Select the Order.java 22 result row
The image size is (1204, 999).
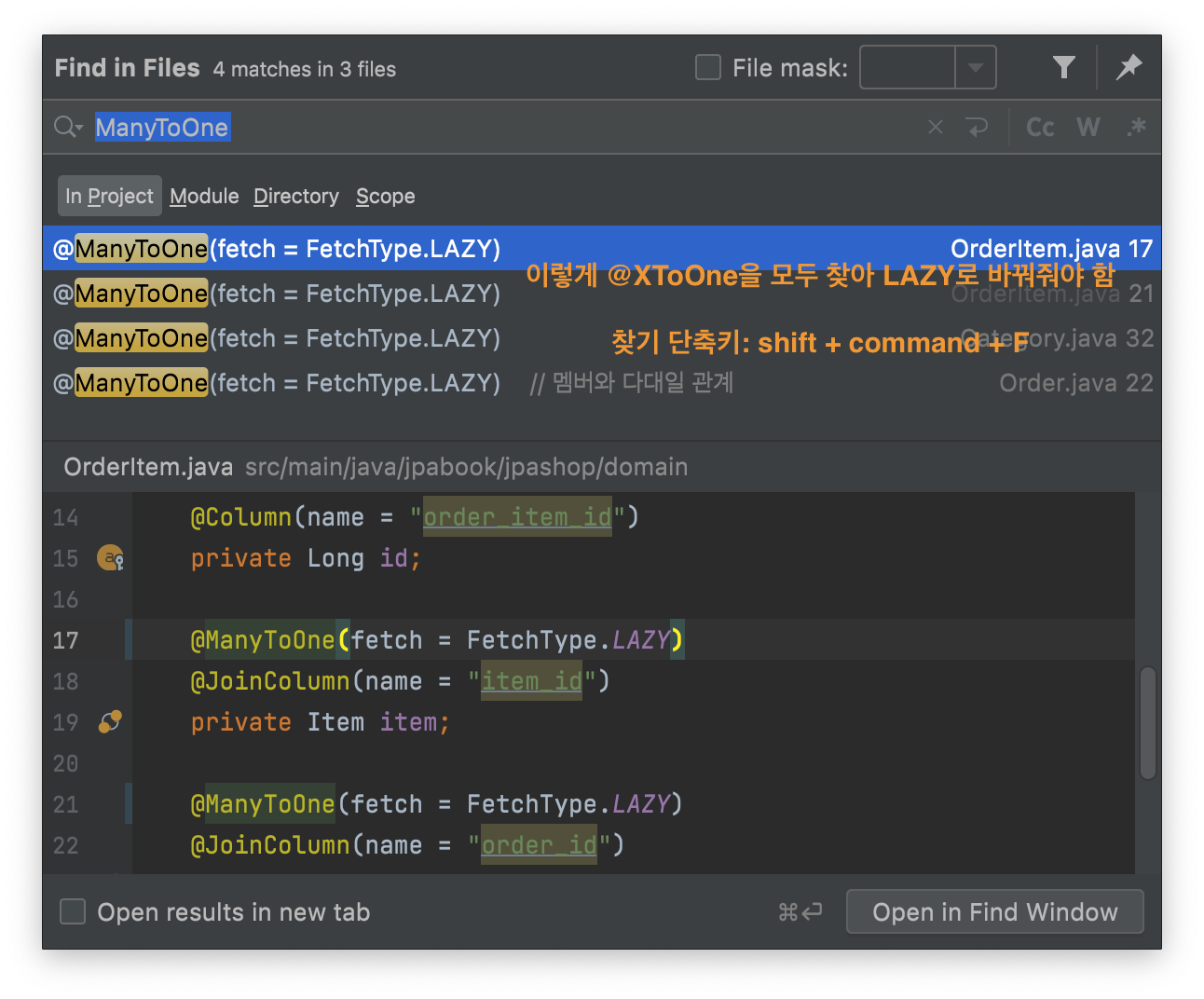(602, 383)
